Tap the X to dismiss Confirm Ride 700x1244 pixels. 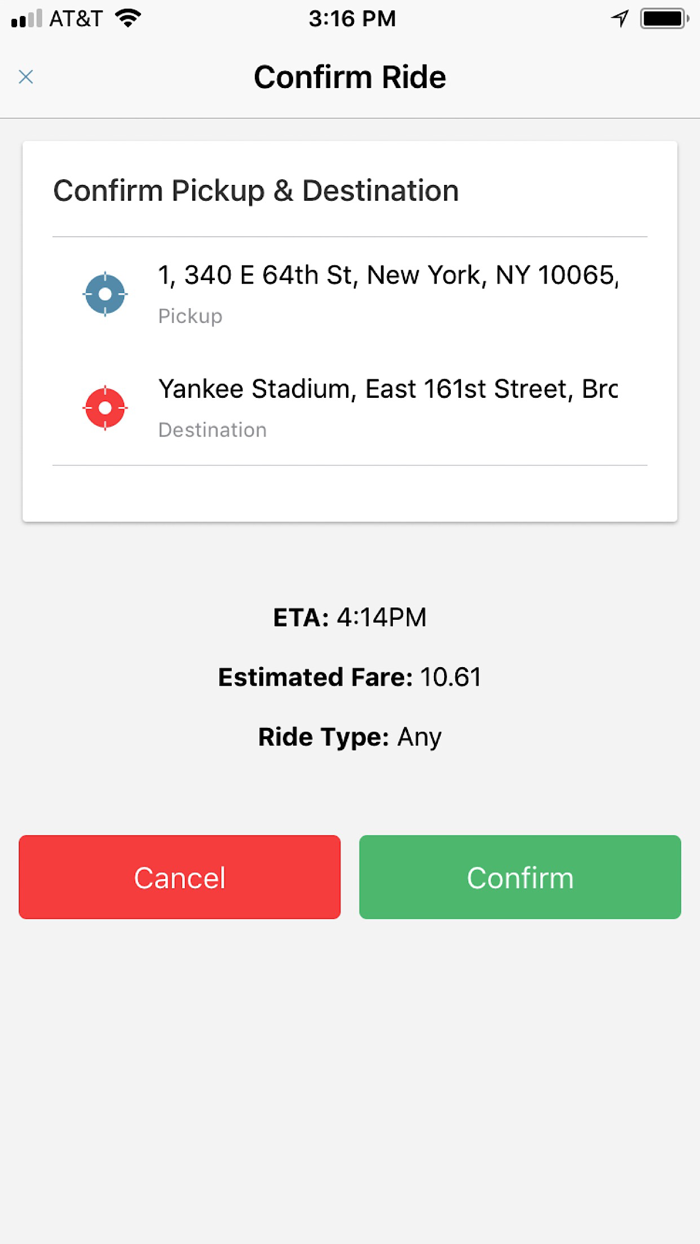[x=25, y=77]
